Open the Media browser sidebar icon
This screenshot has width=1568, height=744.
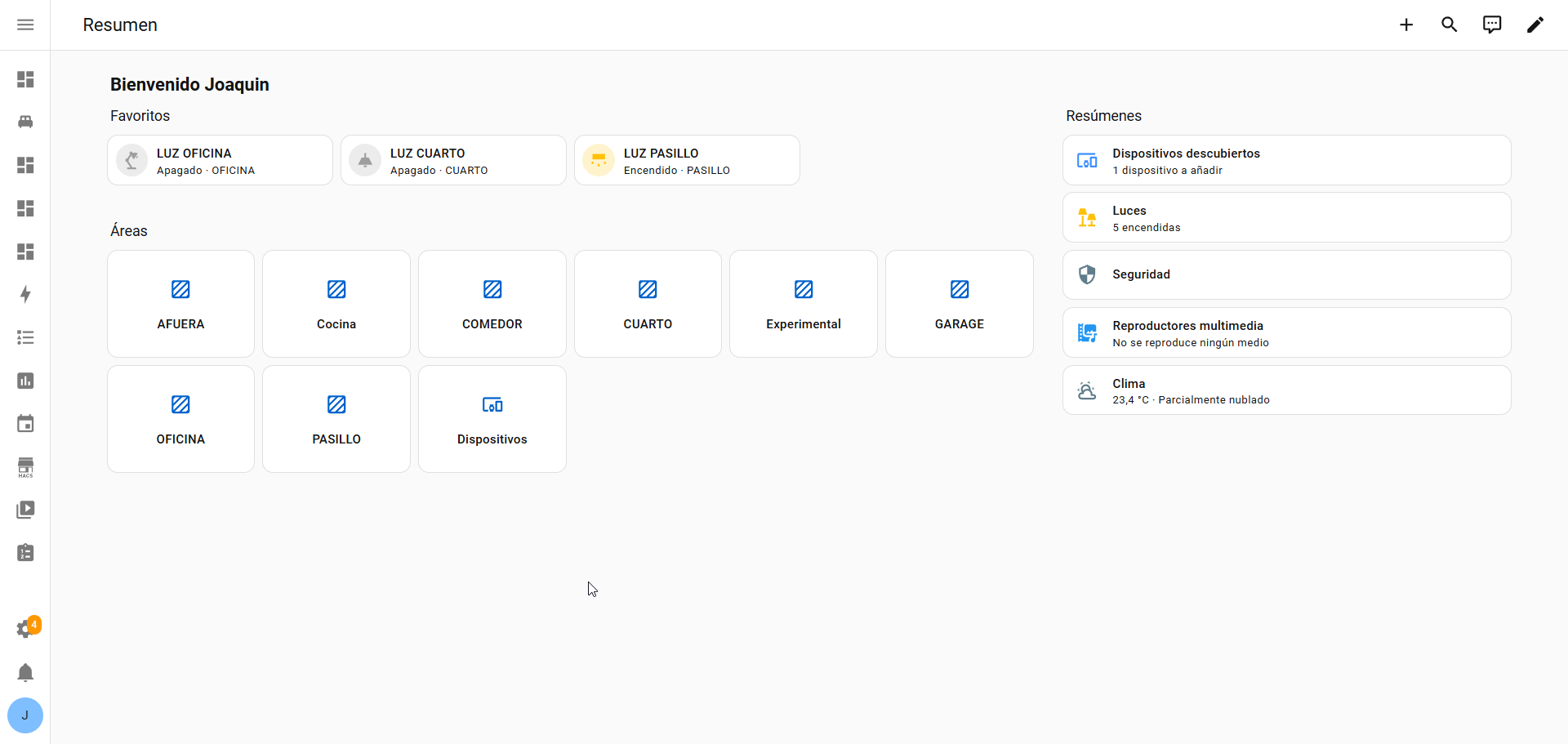pyautogui.click(x=25, y=510)
